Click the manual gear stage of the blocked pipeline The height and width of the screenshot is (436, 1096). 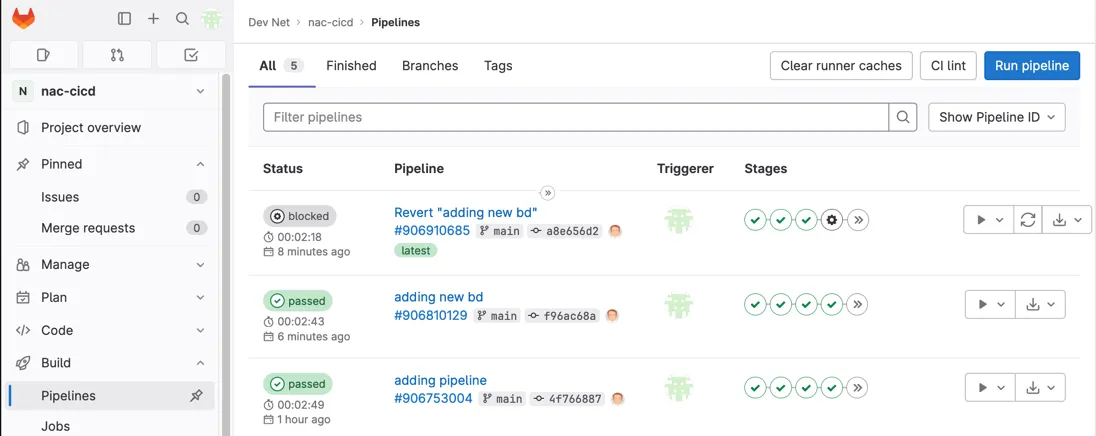pos(831,220)
